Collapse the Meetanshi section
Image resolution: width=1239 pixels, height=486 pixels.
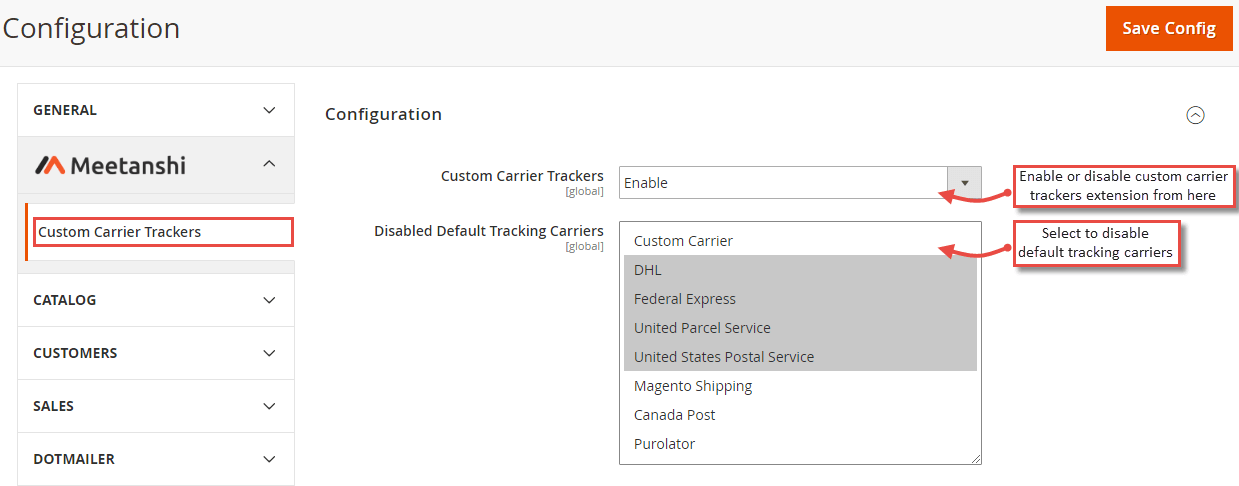coord(156,165)
